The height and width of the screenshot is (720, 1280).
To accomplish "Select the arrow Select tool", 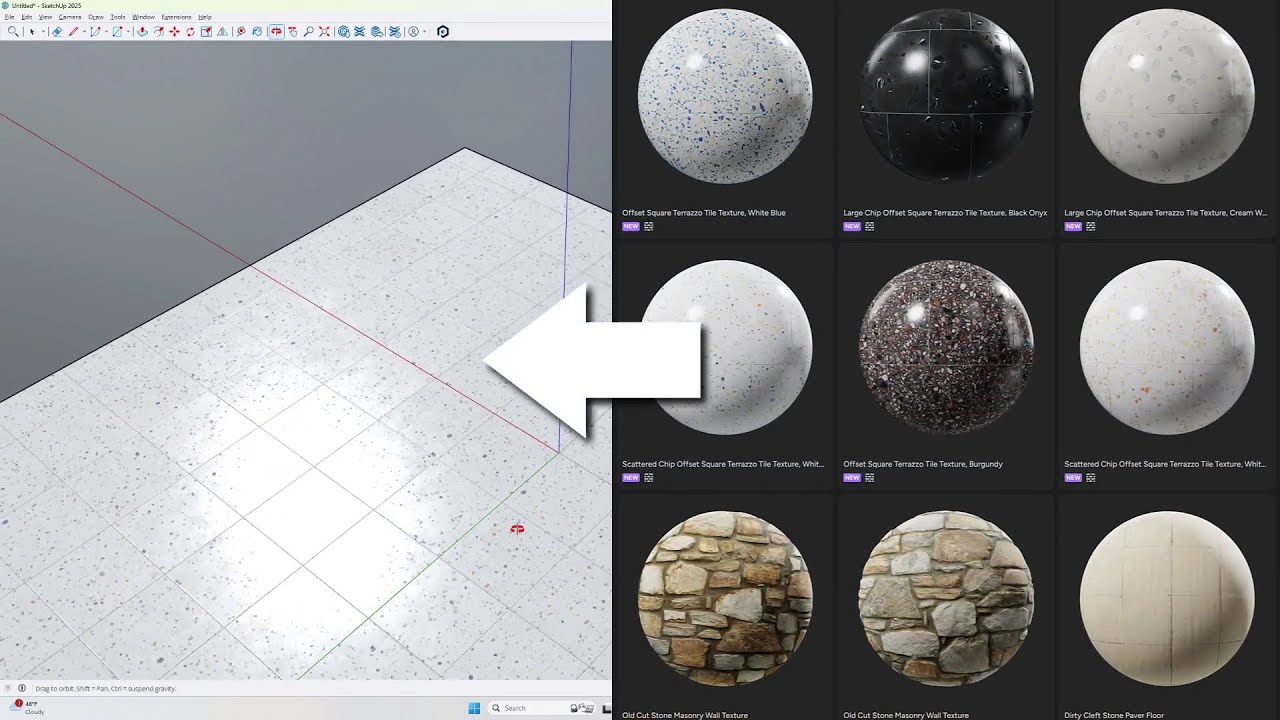I will (32, 32).
